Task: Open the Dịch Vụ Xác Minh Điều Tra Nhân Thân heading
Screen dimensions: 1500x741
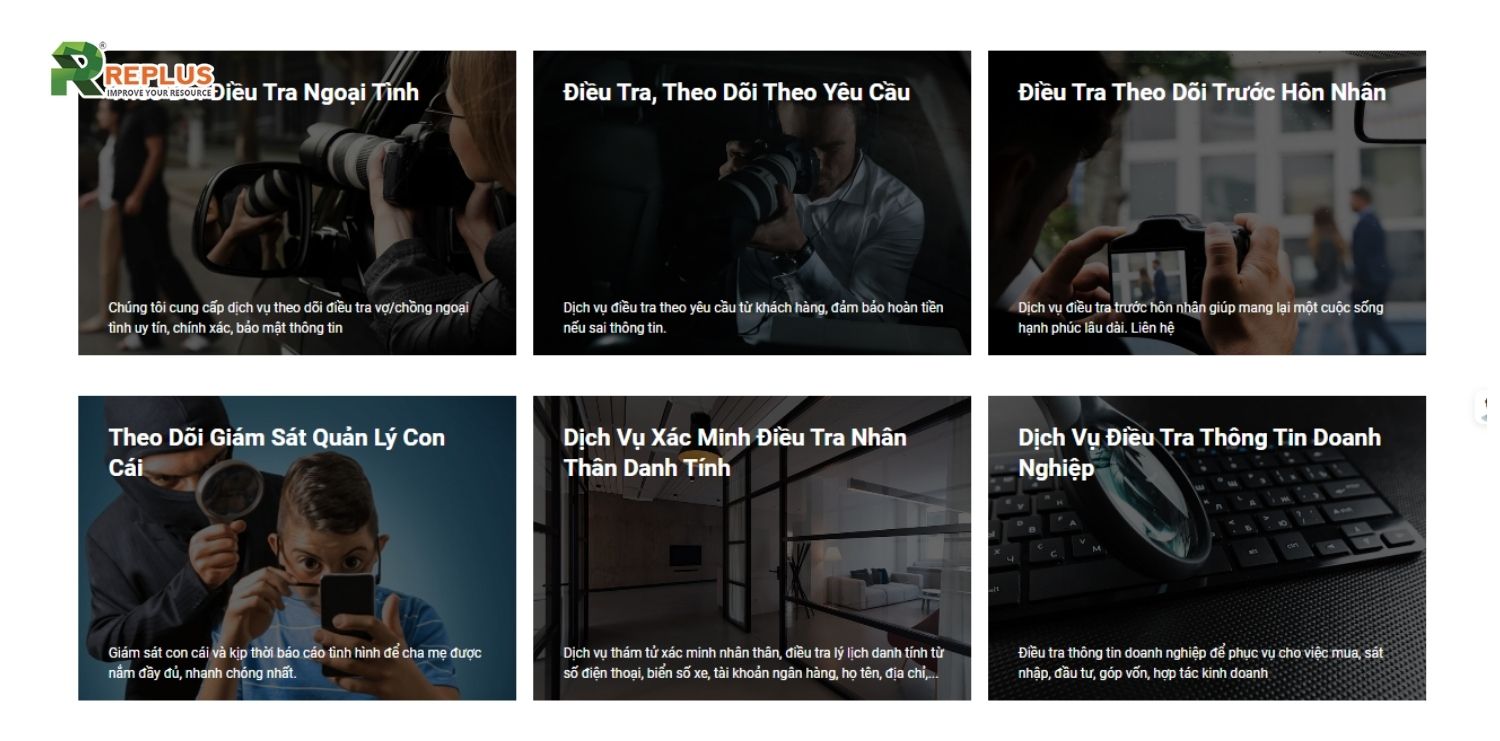Action: tap(735, 452)
